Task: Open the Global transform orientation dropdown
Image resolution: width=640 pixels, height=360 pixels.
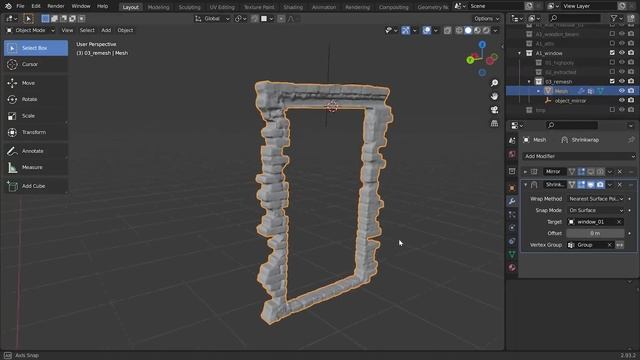Action: (x=212, y=19)
